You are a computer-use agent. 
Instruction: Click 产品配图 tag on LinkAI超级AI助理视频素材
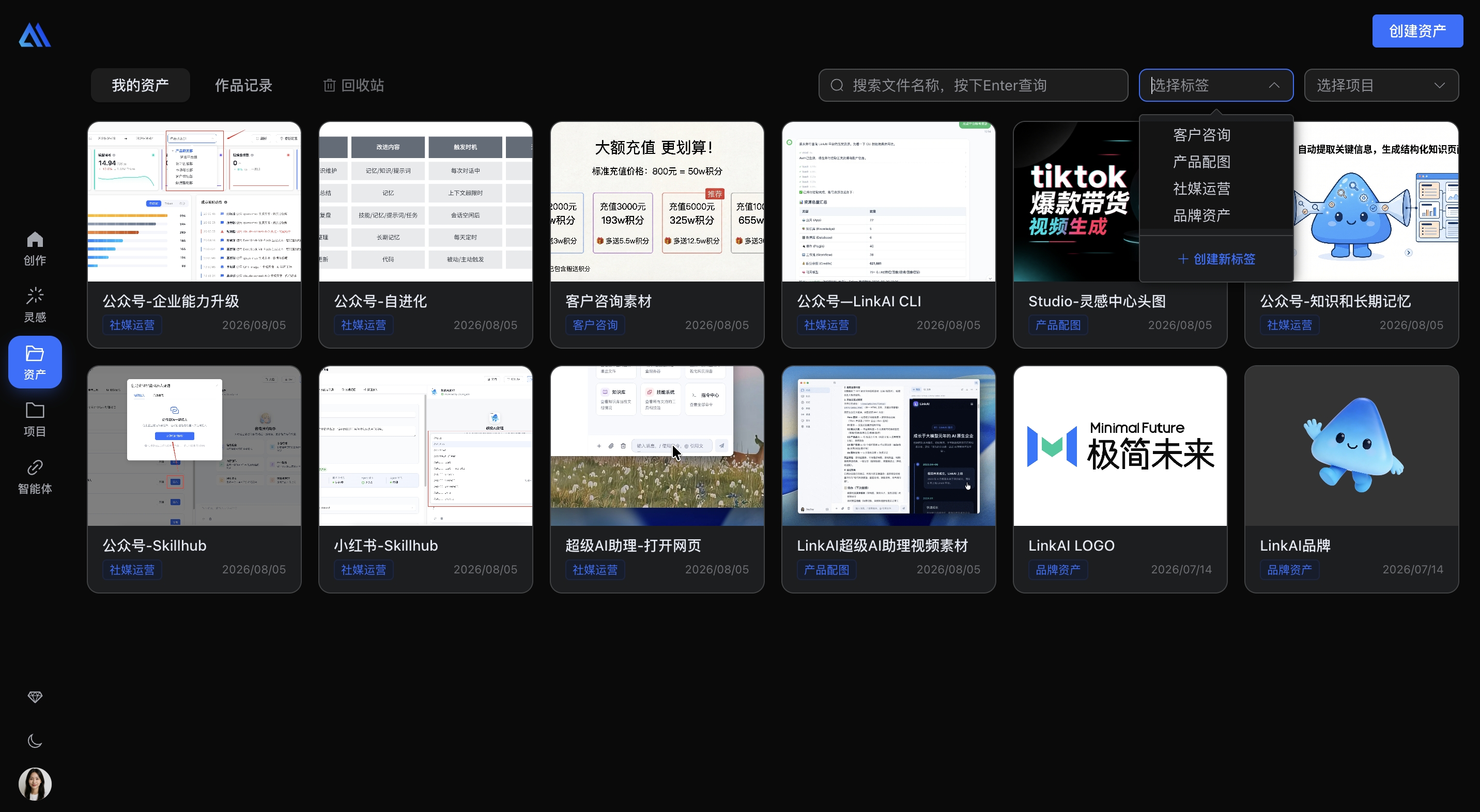tap(827, 570)
